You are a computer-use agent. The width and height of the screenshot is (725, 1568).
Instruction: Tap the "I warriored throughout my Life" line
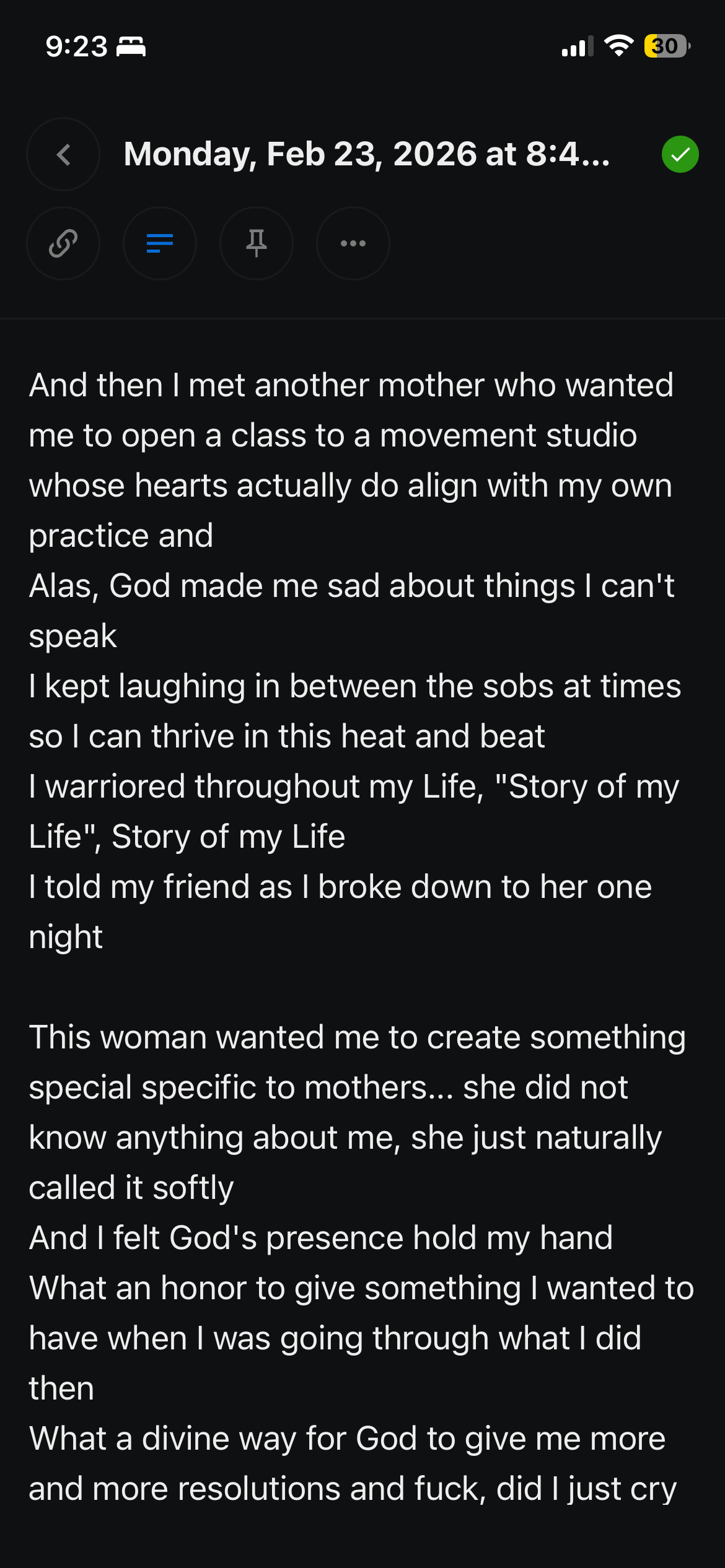click(x=353, y=786)
